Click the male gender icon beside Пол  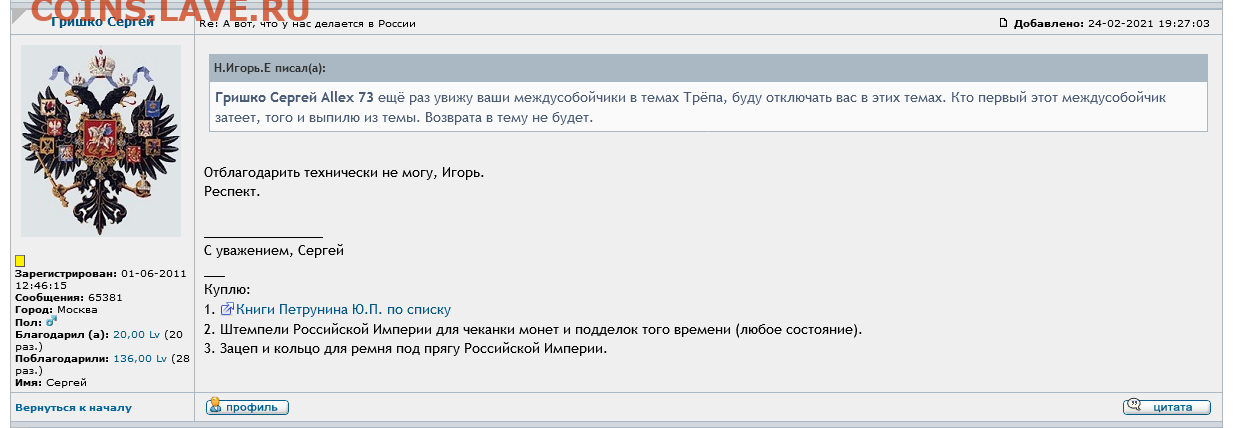point(52,321)
